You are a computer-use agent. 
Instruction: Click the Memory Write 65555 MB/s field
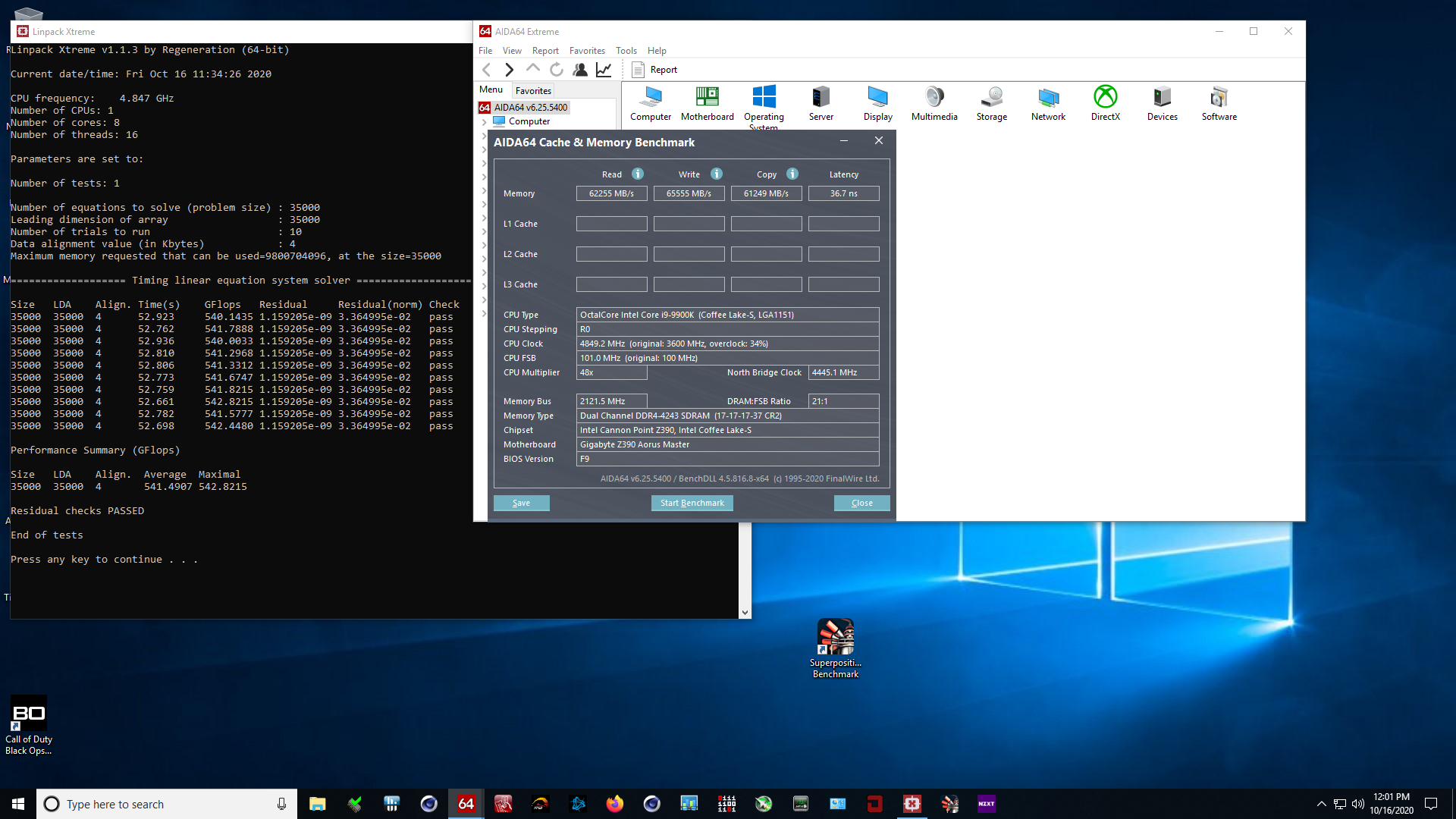(x=689, y=193)
